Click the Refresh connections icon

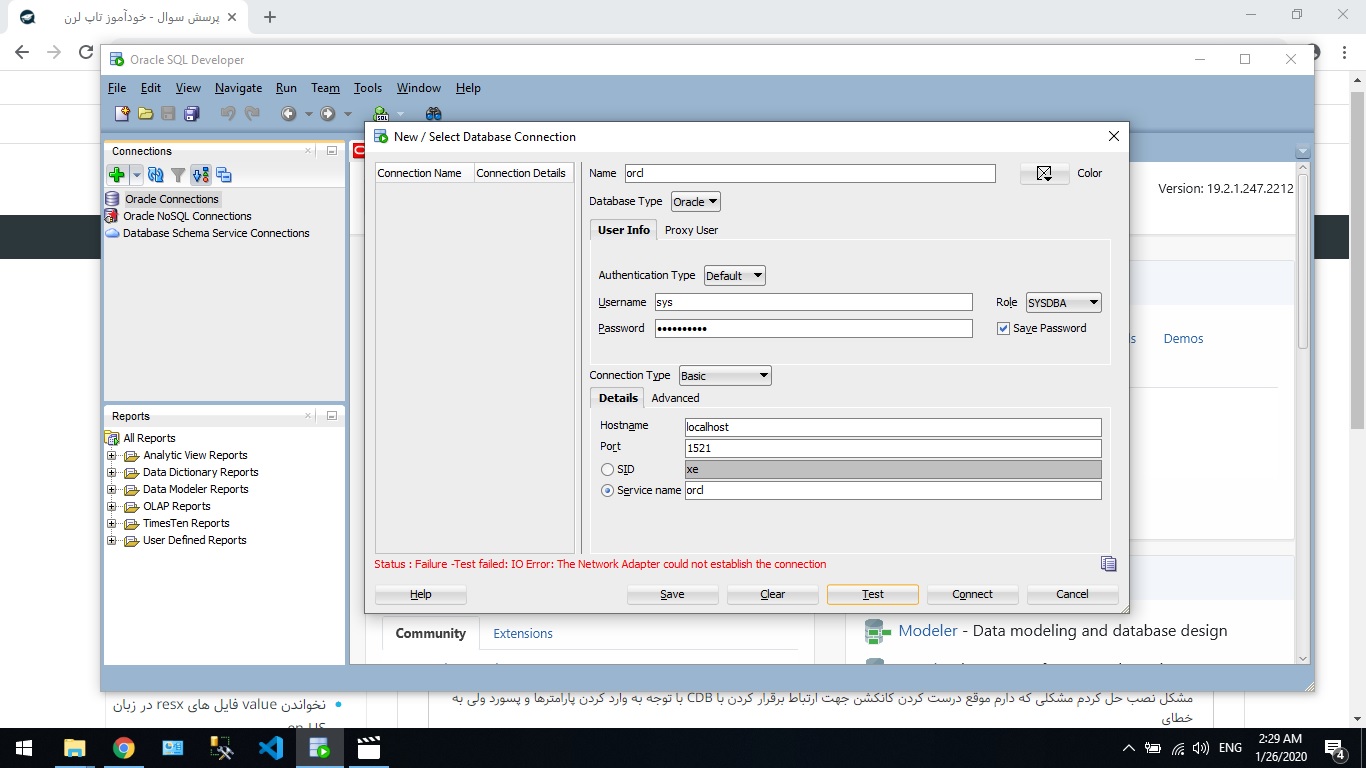[x=156, y=175]
